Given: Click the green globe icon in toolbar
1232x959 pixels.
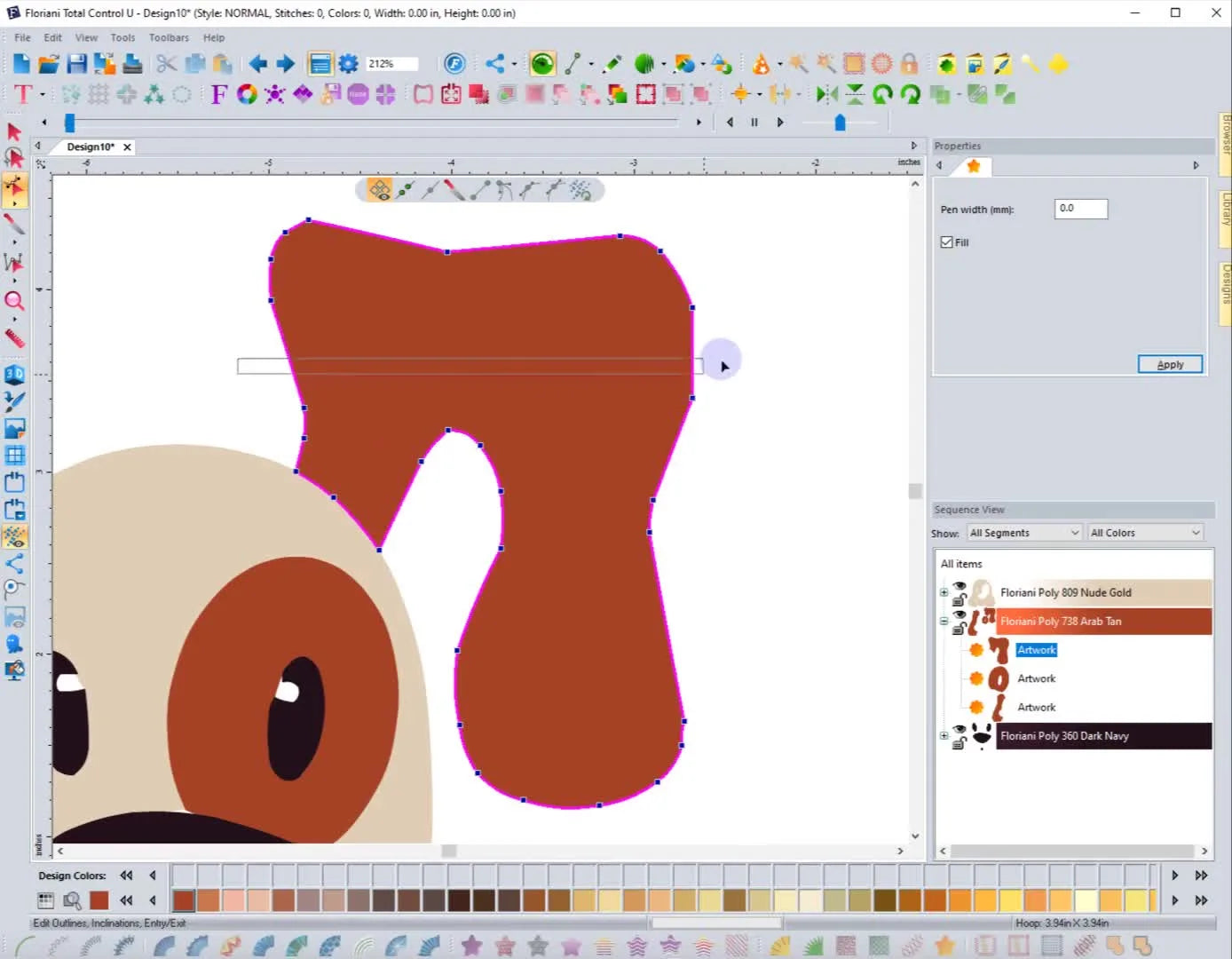Looking at the screenshot, I should tap(645, 64).
